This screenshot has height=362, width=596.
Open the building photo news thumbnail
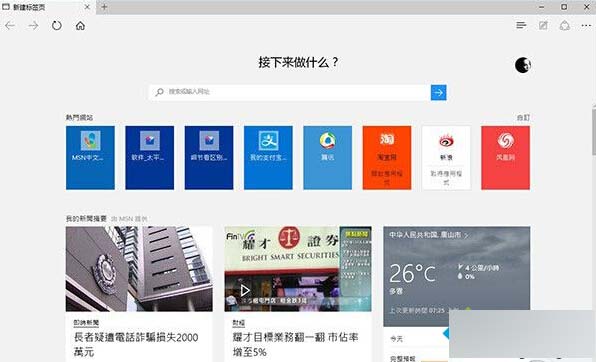(x=139, y=269)
